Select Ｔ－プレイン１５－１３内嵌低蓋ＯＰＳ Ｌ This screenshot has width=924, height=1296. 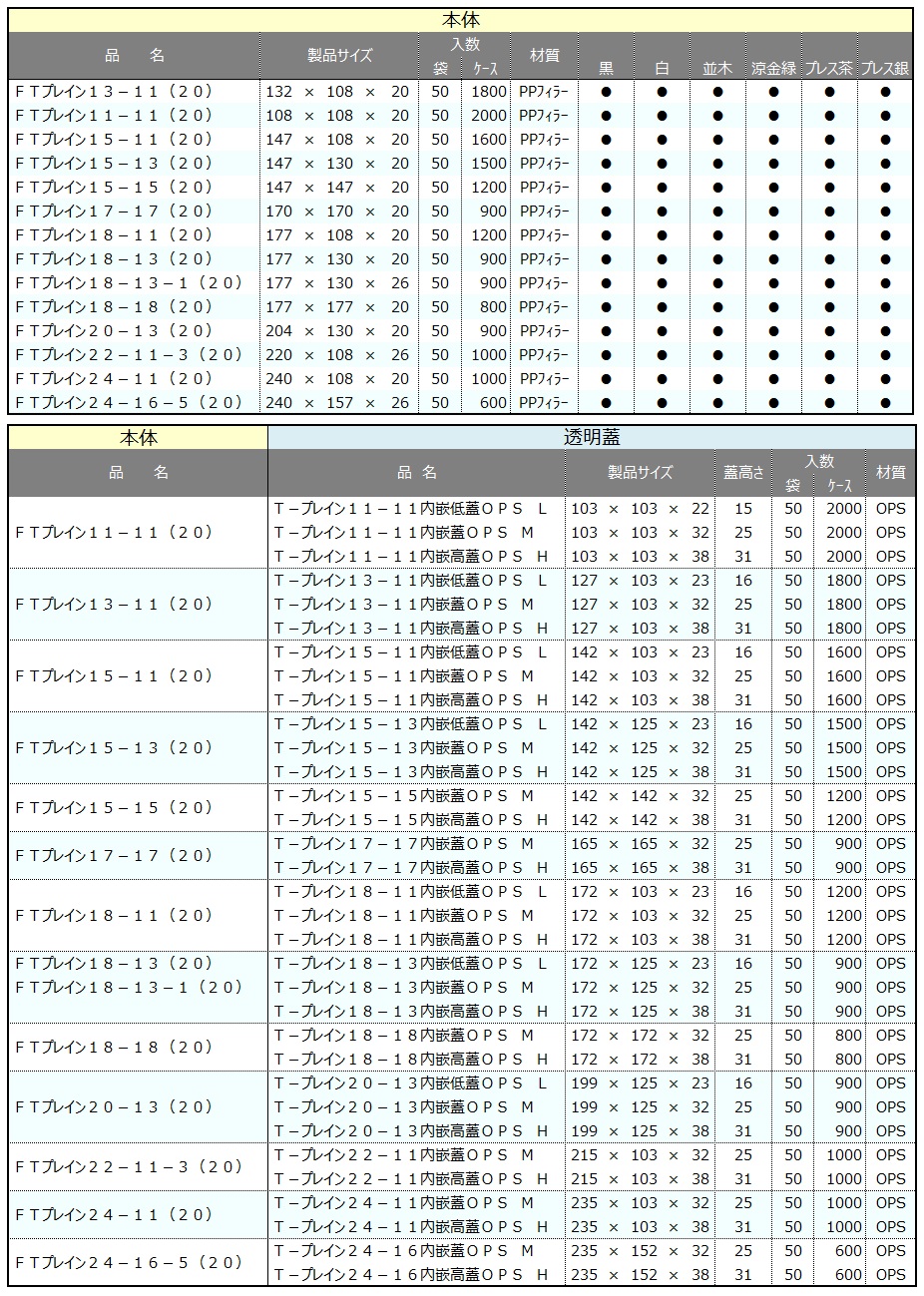pos(411,724)
